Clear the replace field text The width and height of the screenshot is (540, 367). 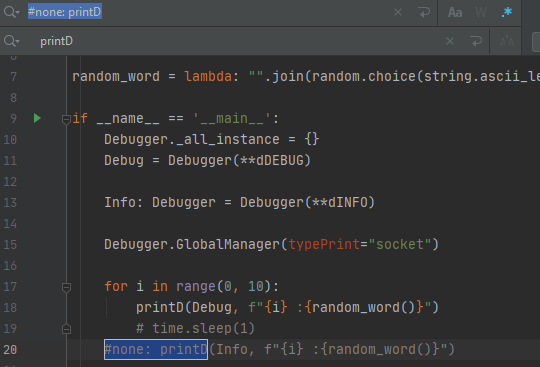[450, 41]
